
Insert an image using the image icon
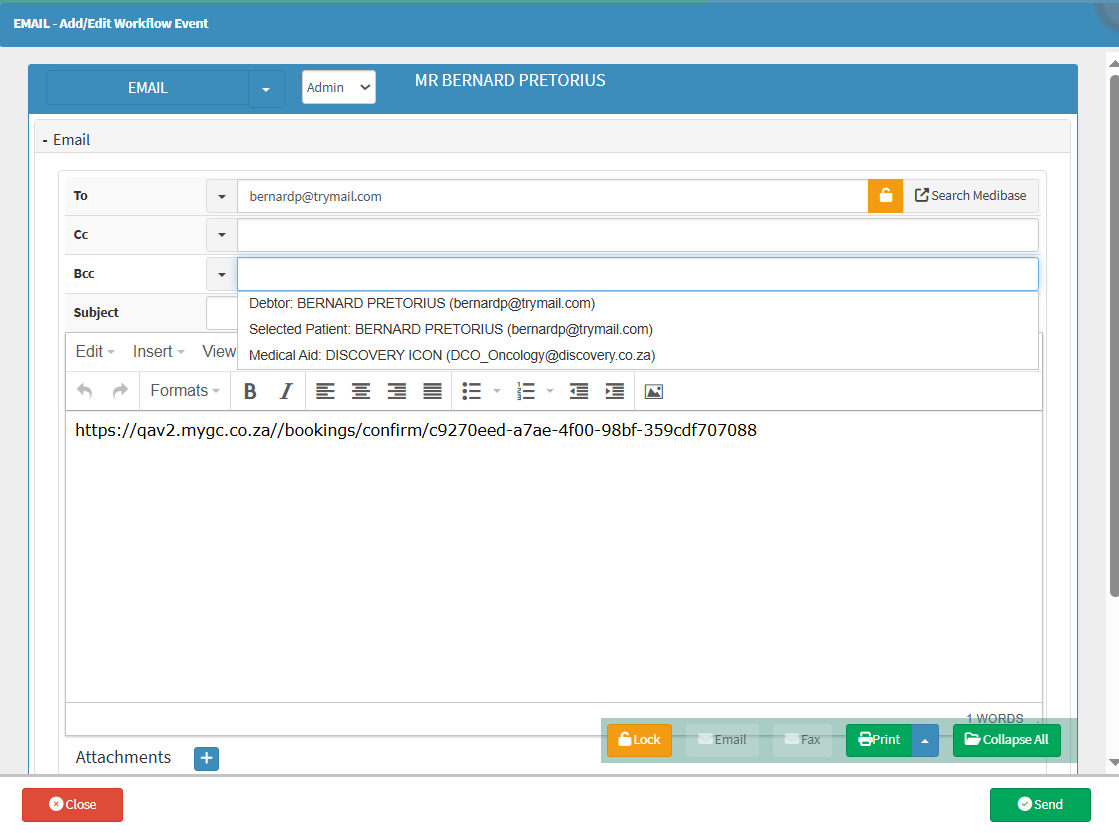pos(653,391)
